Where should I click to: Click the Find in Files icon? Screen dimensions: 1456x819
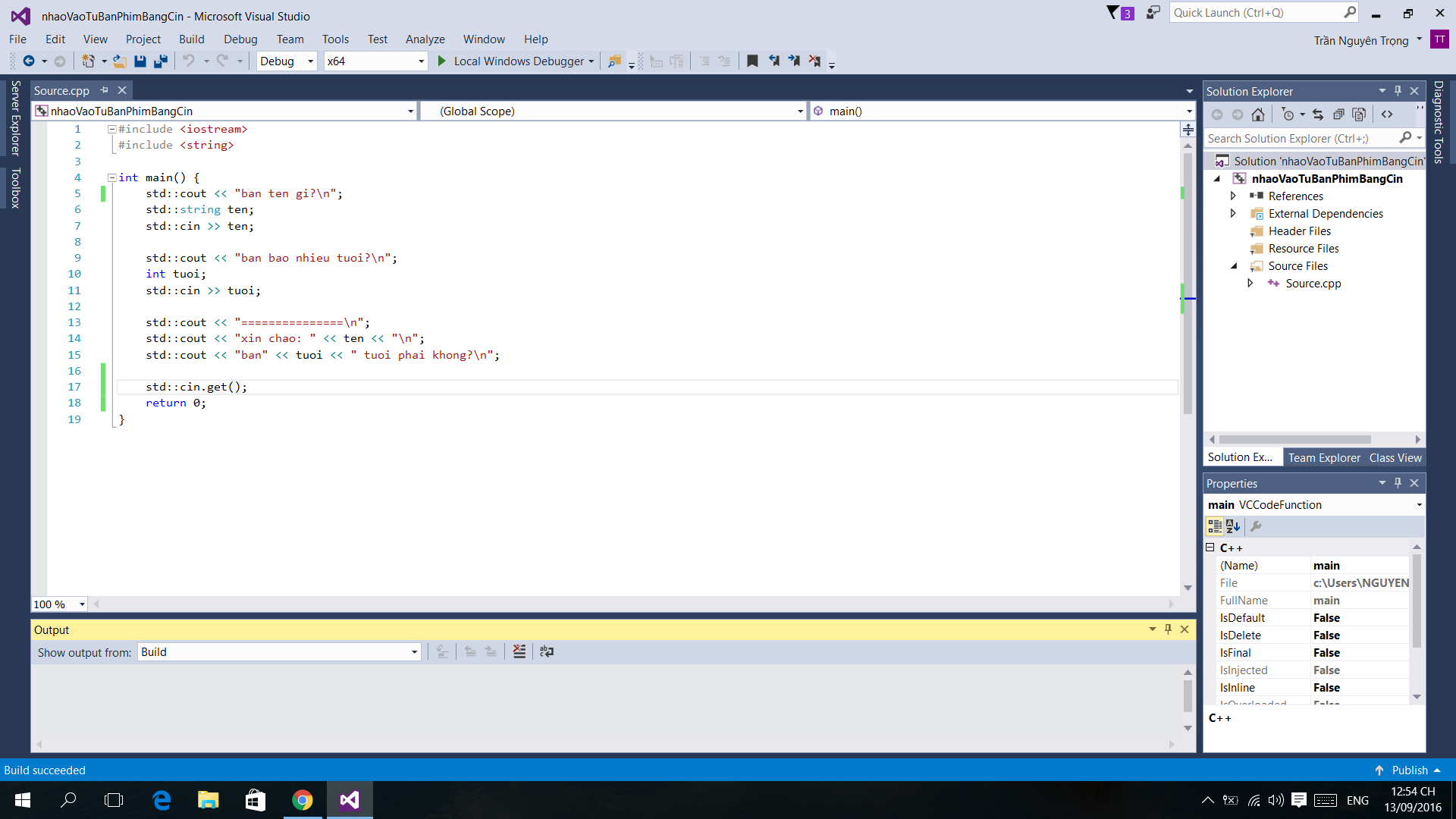point(614,61)
